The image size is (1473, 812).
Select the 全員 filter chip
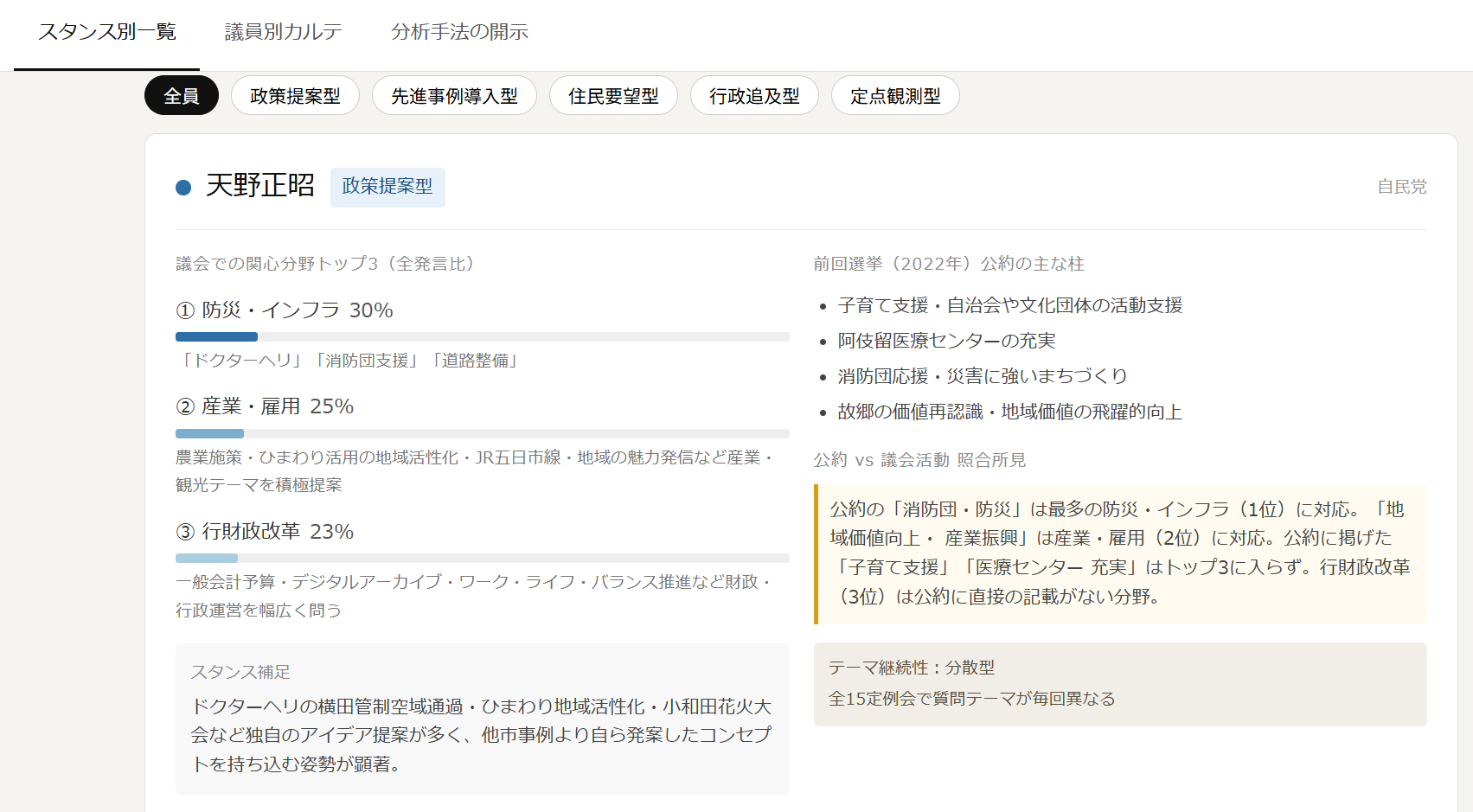coord(182,96)
